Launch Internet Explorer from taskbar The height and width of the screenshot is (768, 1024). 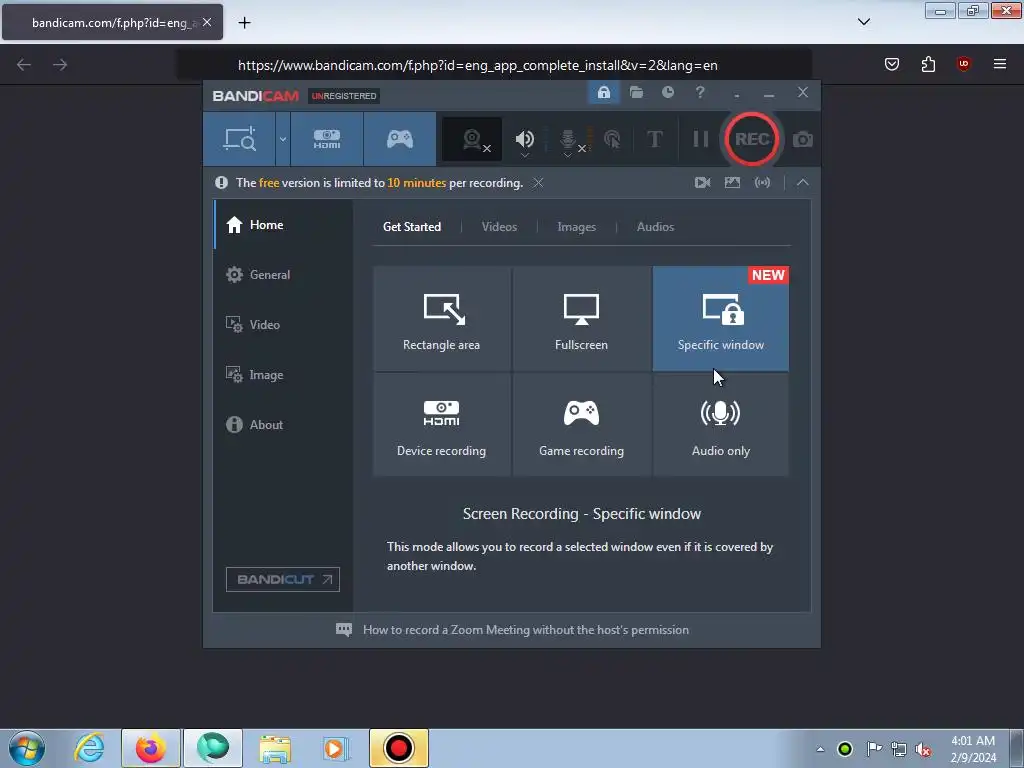89,748
